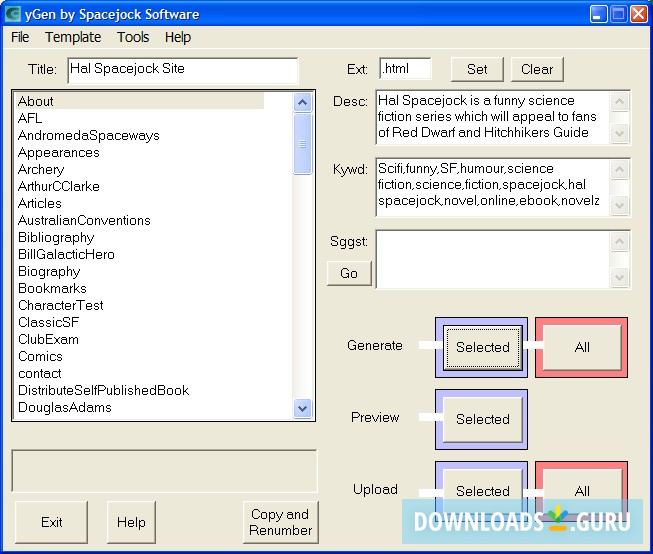Click the Title input field

183,70
